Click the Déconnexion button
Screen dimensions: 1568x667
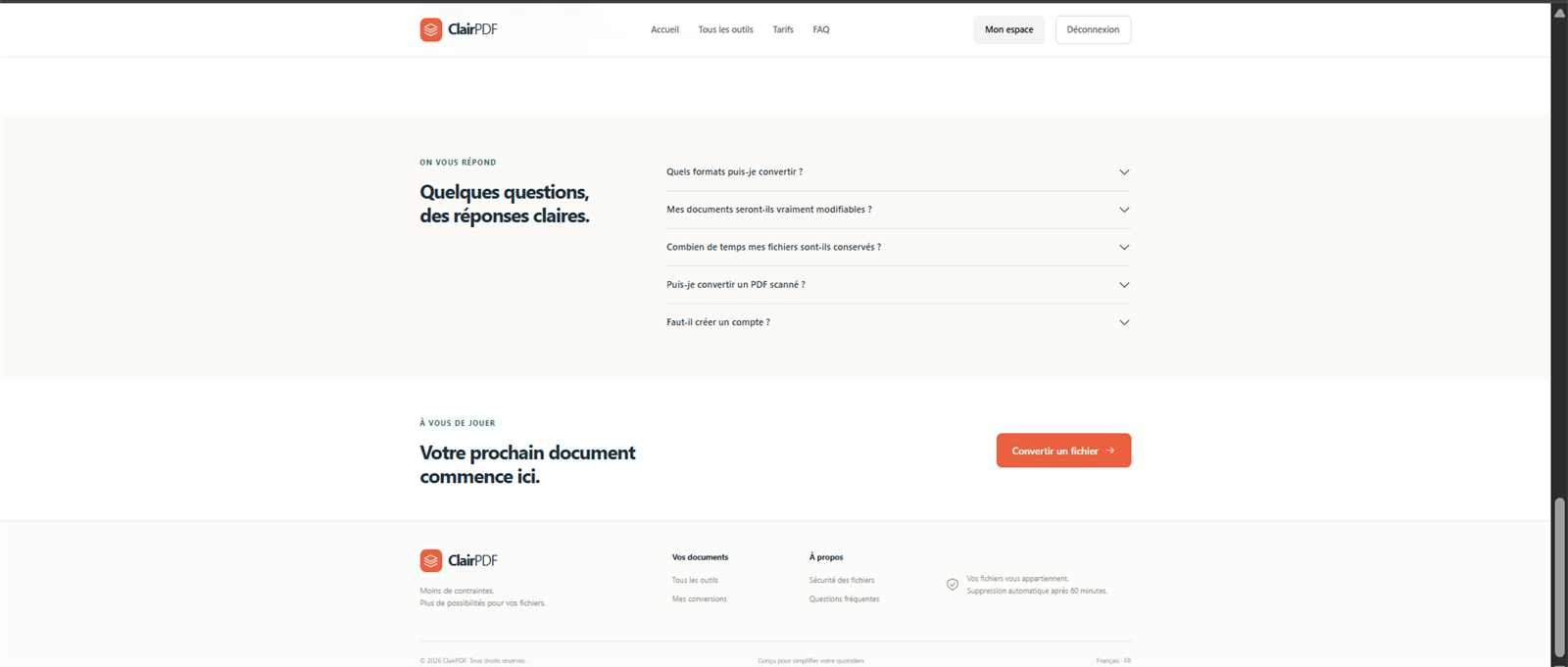1093,29
